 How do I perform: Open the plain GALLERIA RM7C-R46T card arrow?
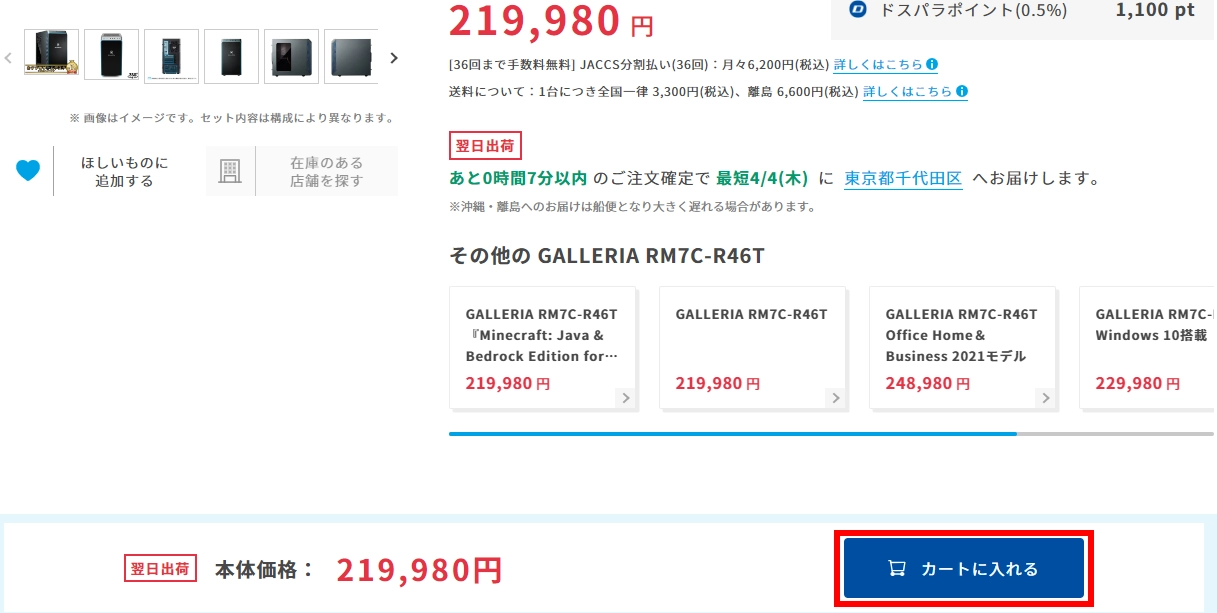point(836,398)
